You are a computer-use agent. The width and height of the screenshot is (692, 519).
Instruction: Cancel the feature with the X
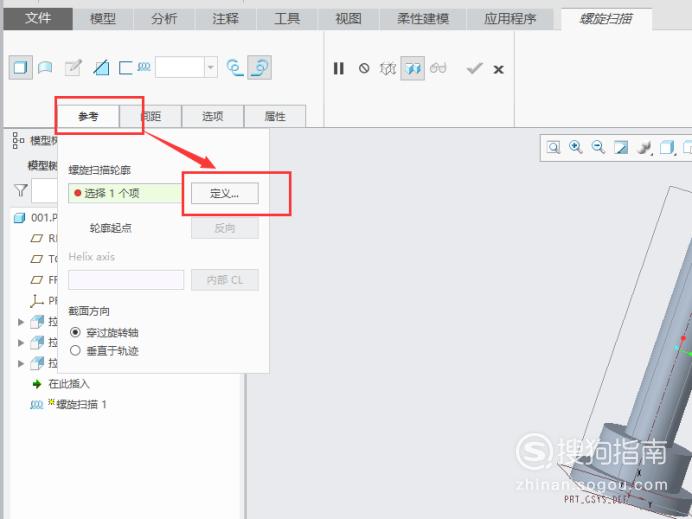(x=499, y=69)
